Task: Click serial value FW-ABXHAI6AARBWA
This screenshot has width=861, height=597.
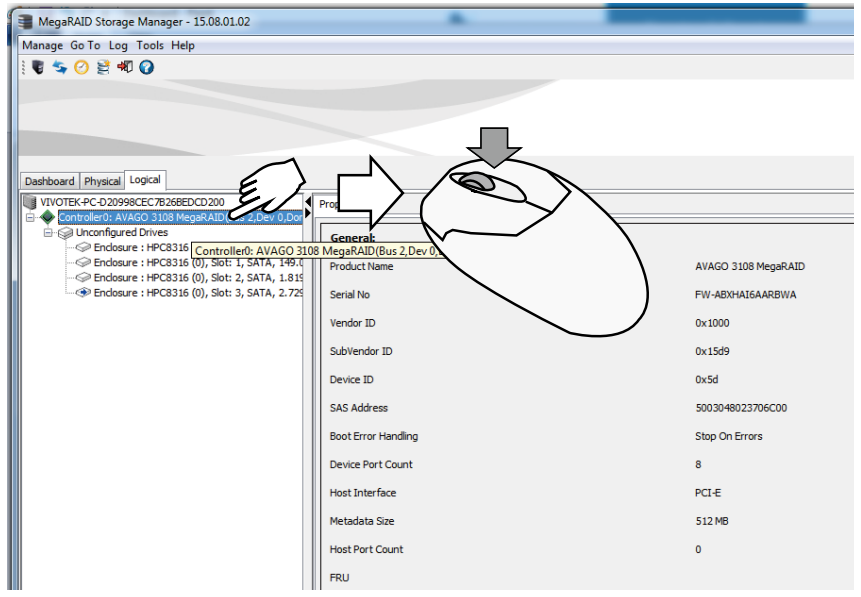Action: [x=746, y=295]
